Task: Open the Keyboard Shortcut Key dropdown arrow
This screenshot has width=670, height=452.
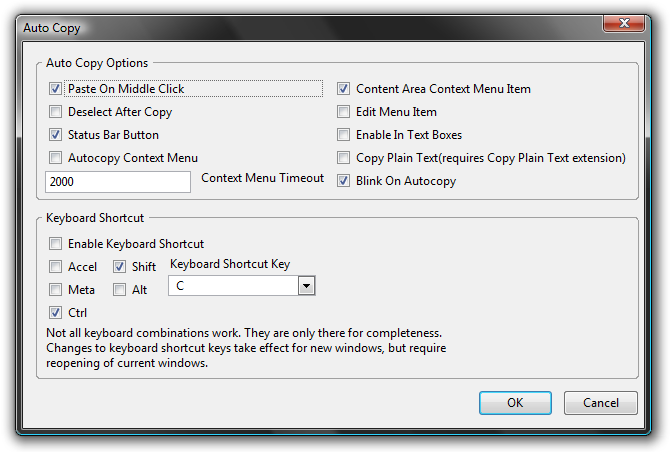Action: pos(306,286)
